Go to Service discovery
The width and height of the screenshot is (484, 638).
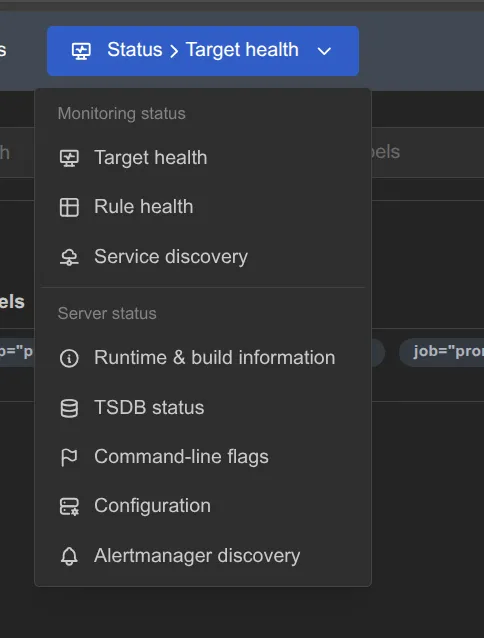pos(203,257)
